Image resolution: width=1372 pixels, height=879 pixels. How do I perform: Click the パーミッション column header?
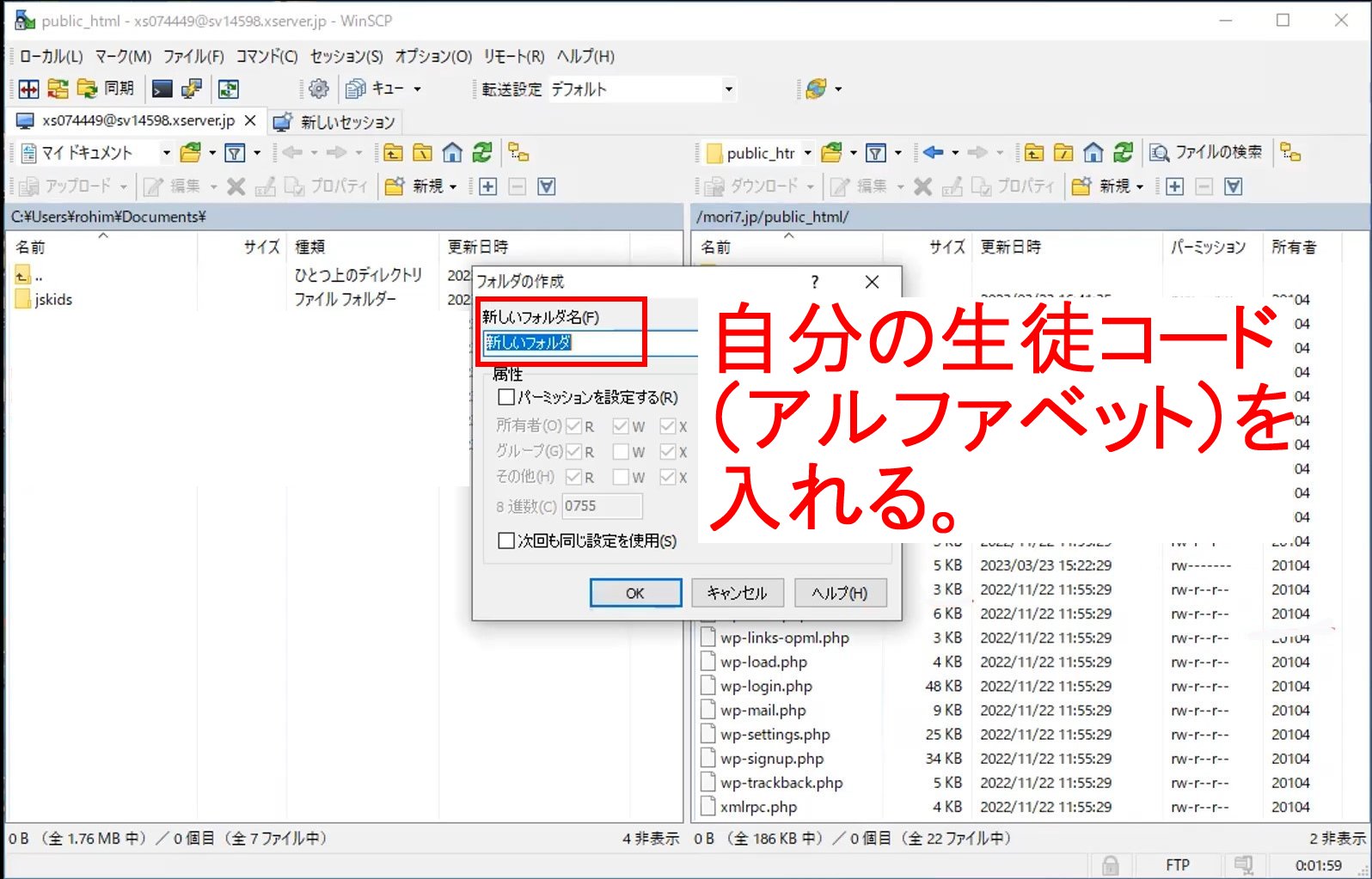click(1208, 247)
